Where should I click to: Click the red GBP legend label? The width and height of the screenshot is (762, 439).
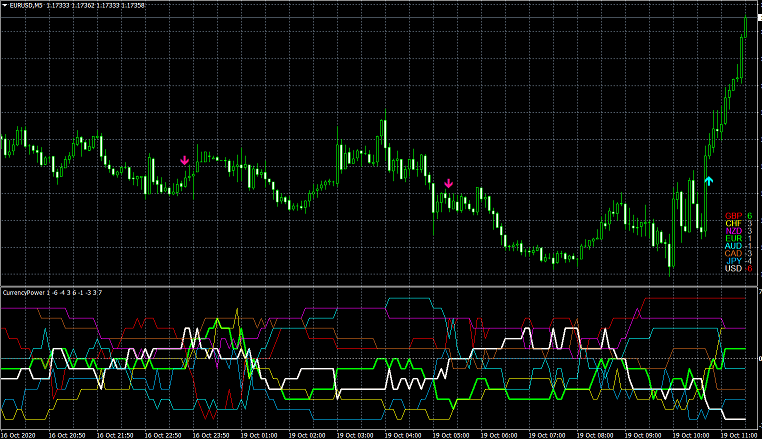733,216
